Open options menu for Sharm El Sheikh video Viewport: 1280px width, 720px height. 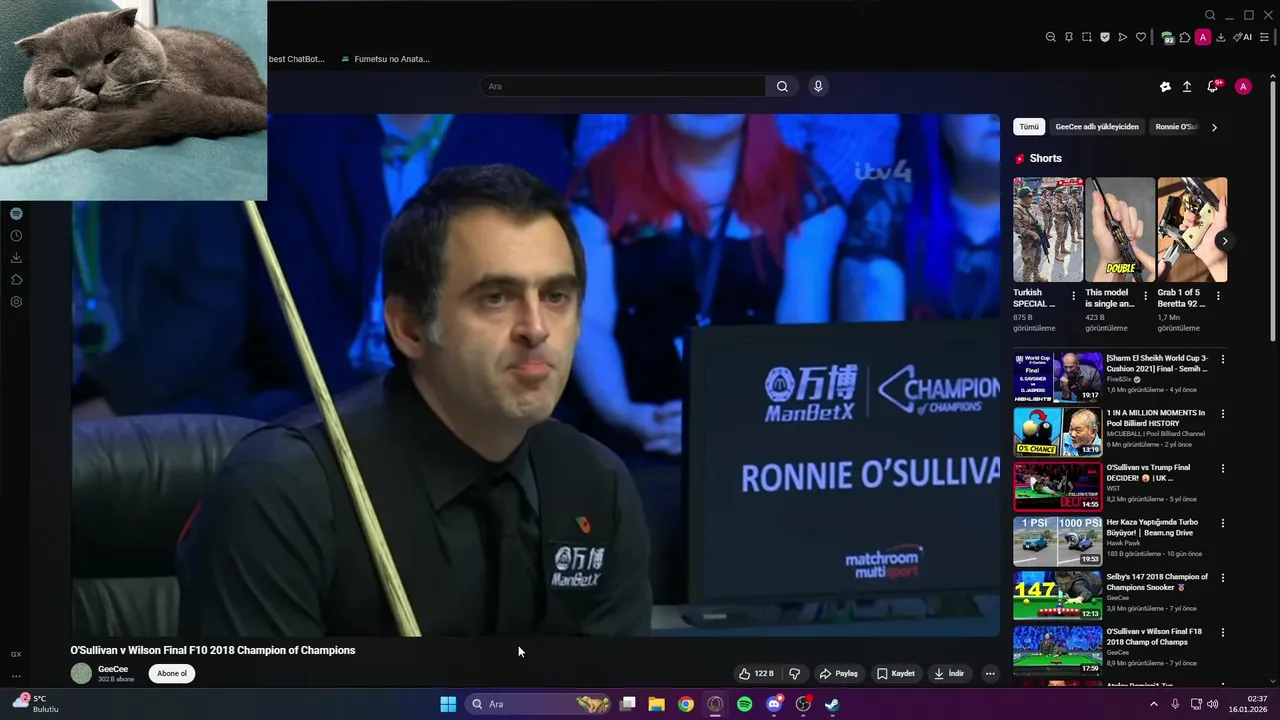(x=1222, y=359)
